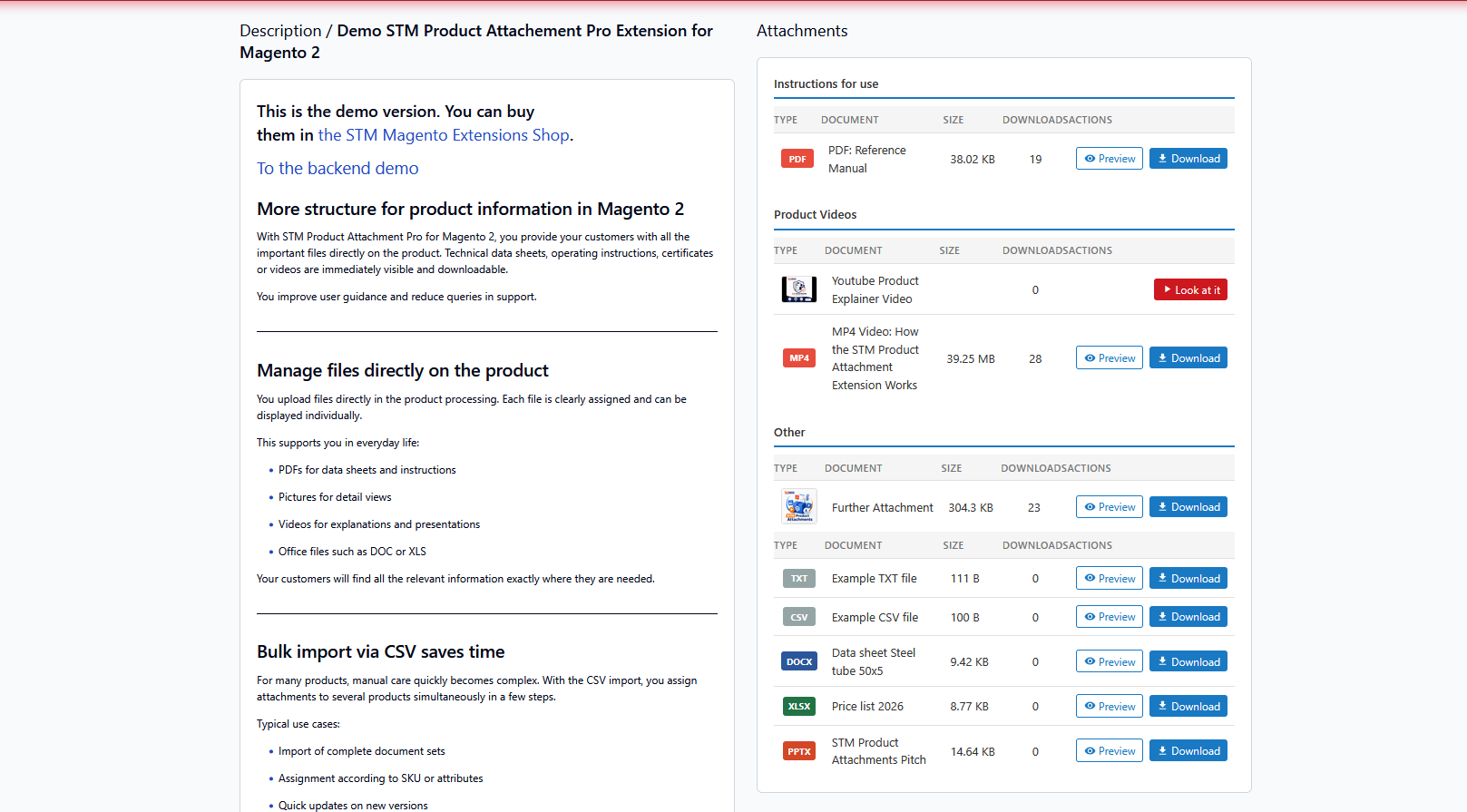Click 'Data sheet Steel tube 50x5' name

(874, 662)
